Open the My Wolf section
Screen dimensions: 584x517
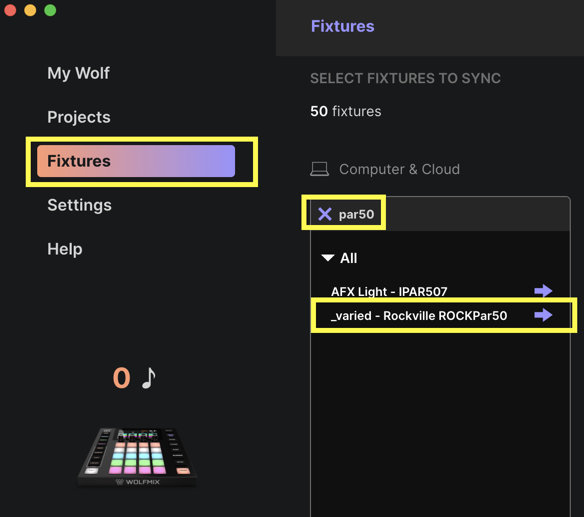point(78,73)
